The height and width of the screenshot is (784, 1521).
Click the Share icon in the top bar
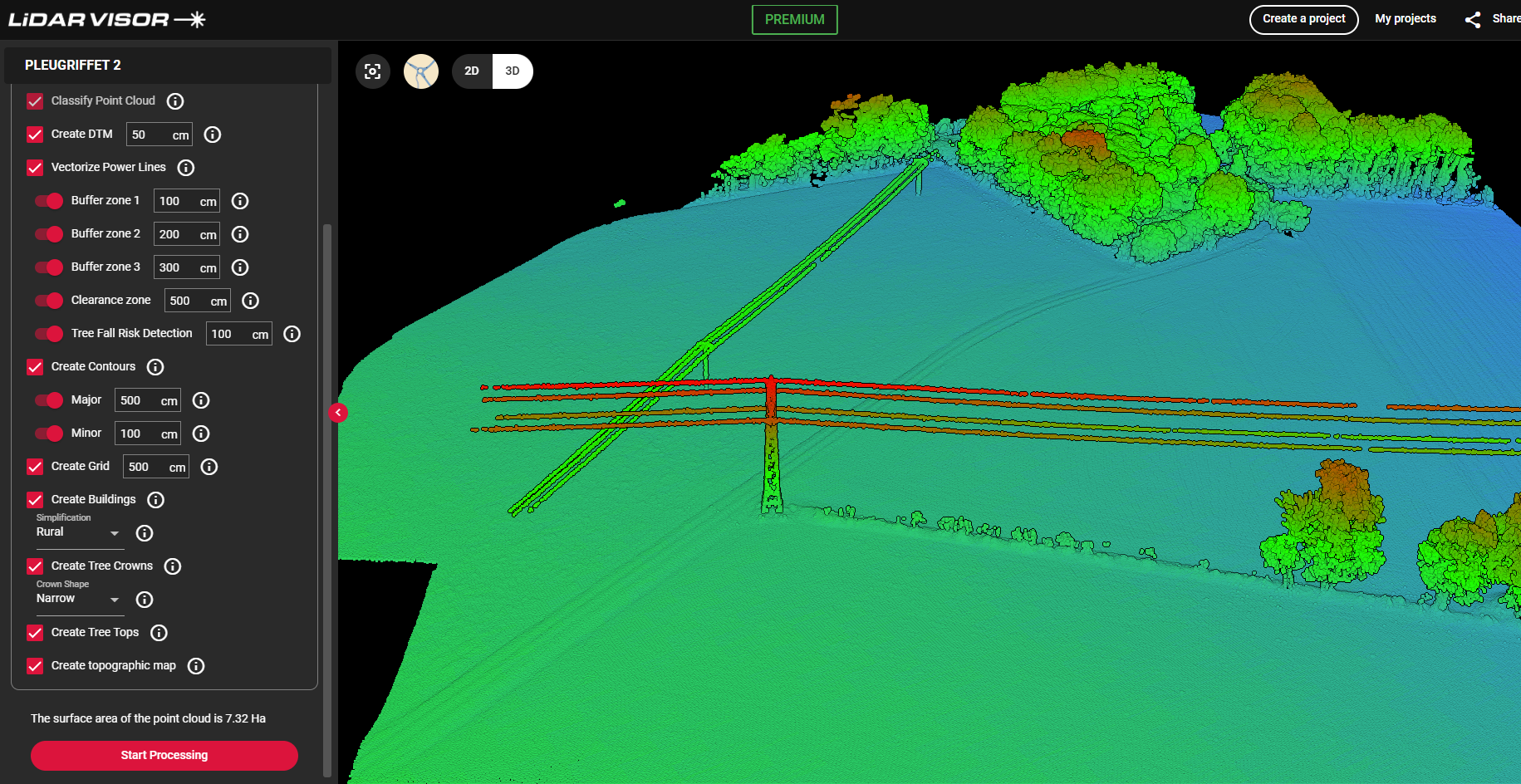[1472, 19]
